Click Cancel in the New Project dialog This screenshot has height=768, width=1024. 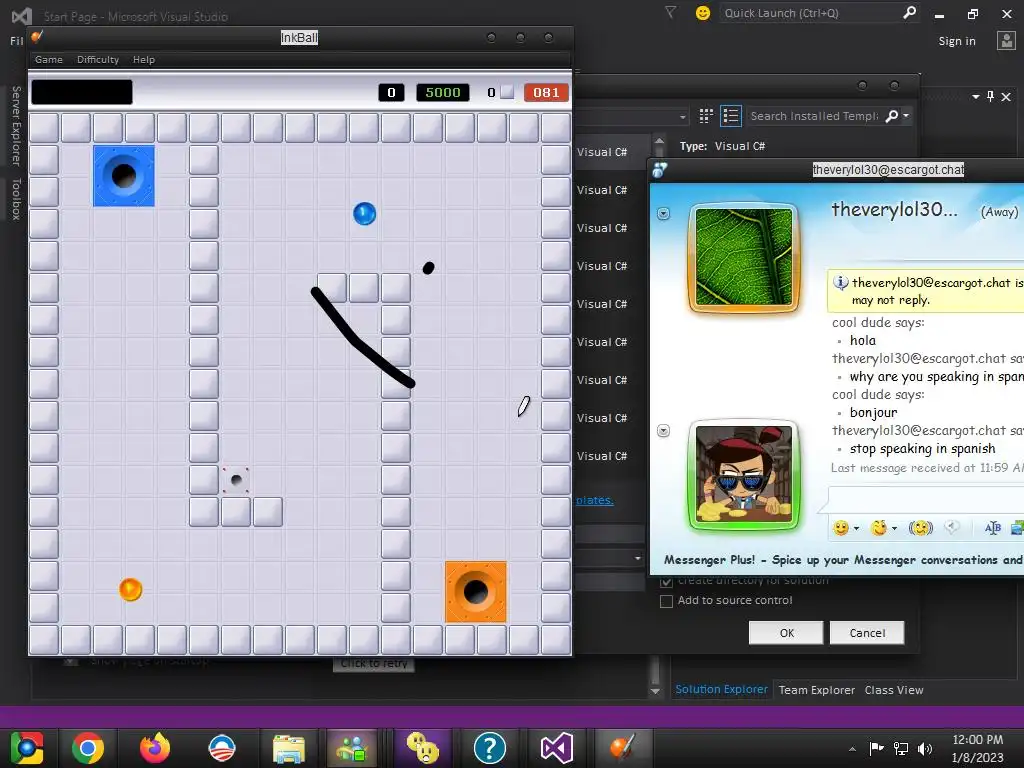(867, 633)
